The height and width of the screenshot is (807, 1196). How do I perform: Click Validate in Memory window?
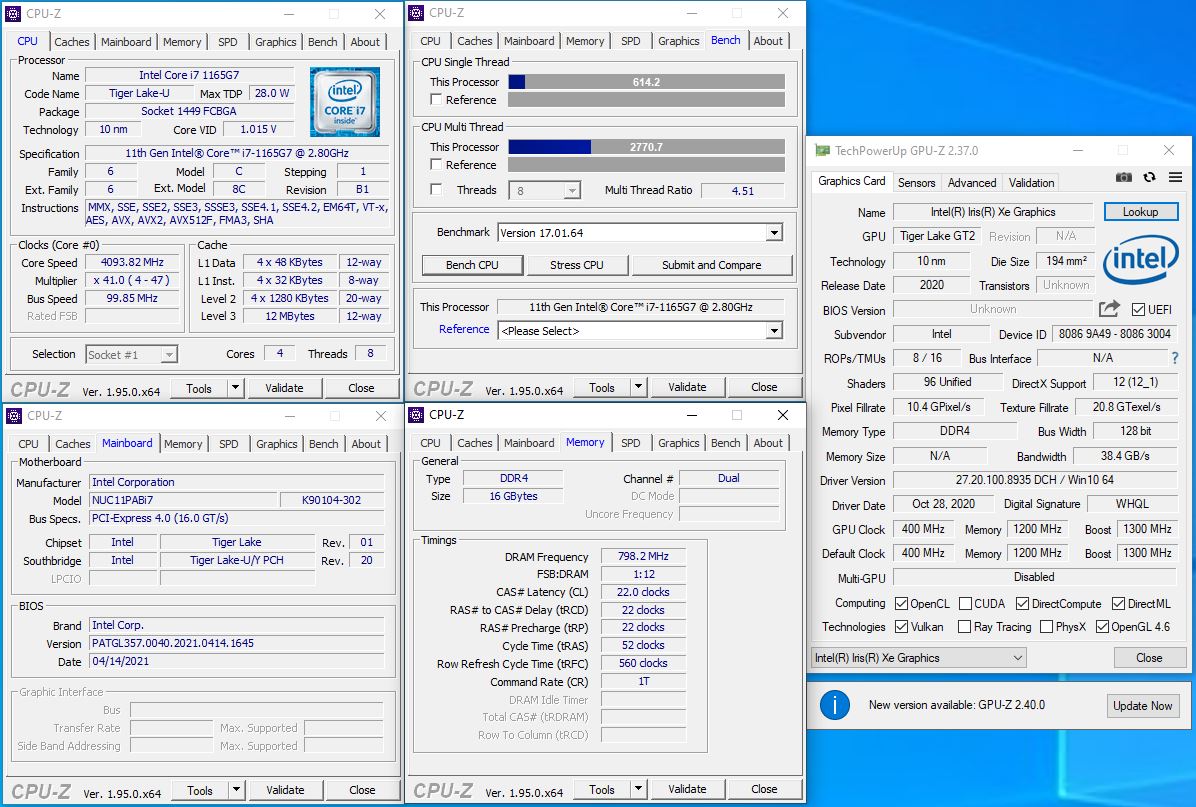(686, 789)
